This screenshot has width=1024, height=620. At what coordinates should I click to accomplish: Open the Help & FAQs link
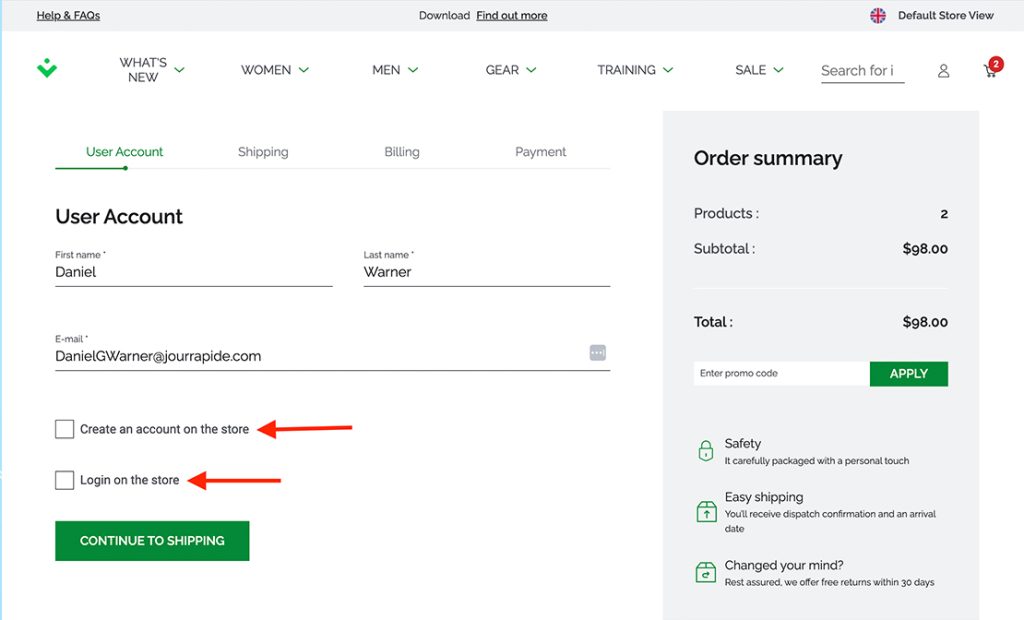tap(68, 15)
